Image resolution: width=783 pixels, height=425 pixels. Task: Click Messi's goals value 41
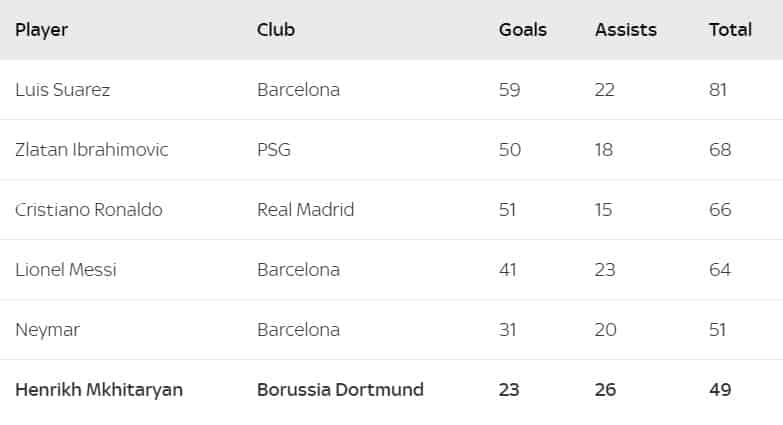pyautogui.click(x=509, y=270)
